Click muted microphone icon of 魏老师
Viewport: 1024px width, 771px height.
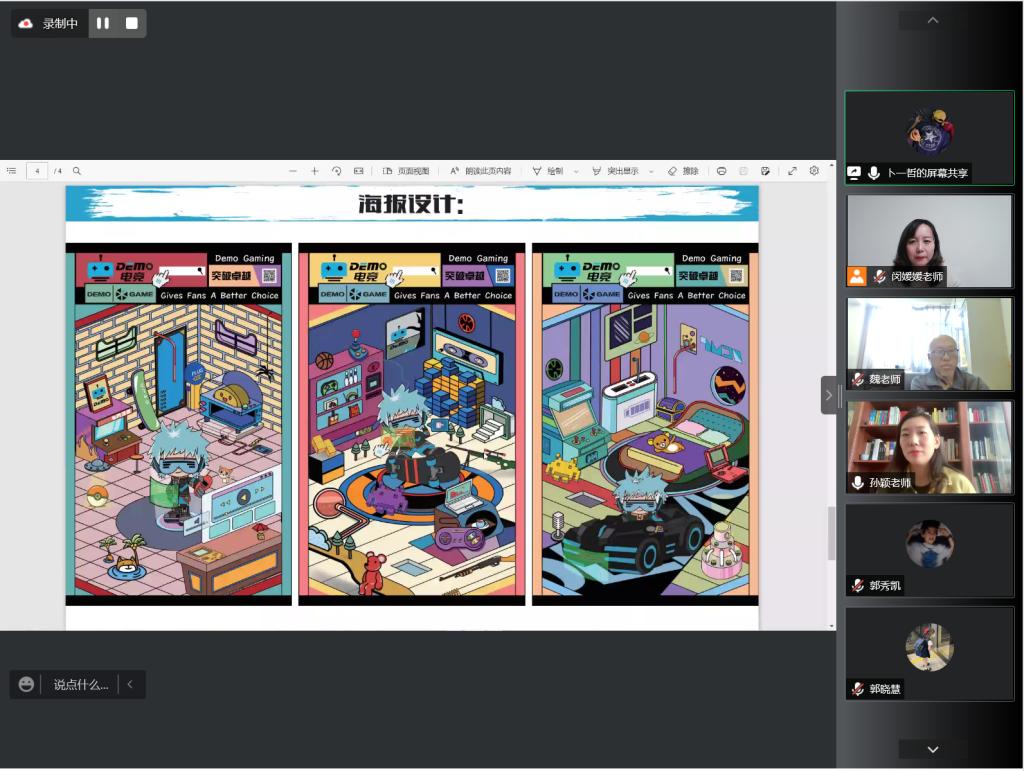click(857, 379)
